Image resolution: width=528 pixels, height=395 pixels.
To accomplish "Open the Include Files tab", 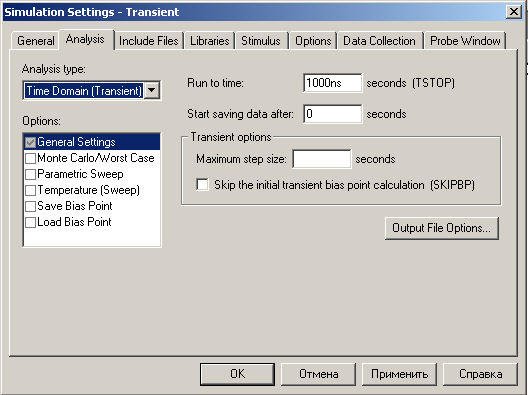I will click(148, 41).
